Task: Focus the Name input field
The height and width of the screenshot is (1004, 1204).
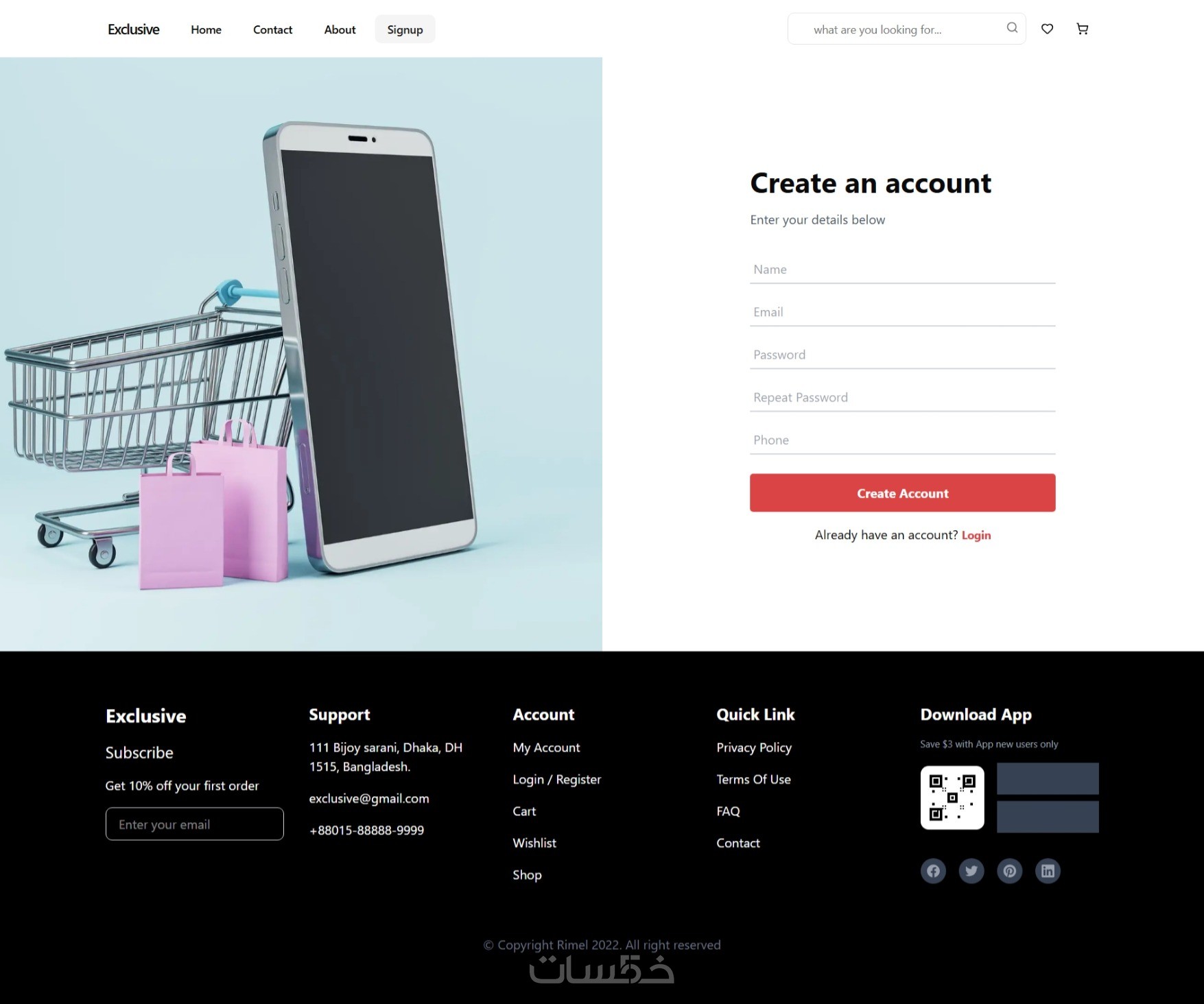Action: 902,270
